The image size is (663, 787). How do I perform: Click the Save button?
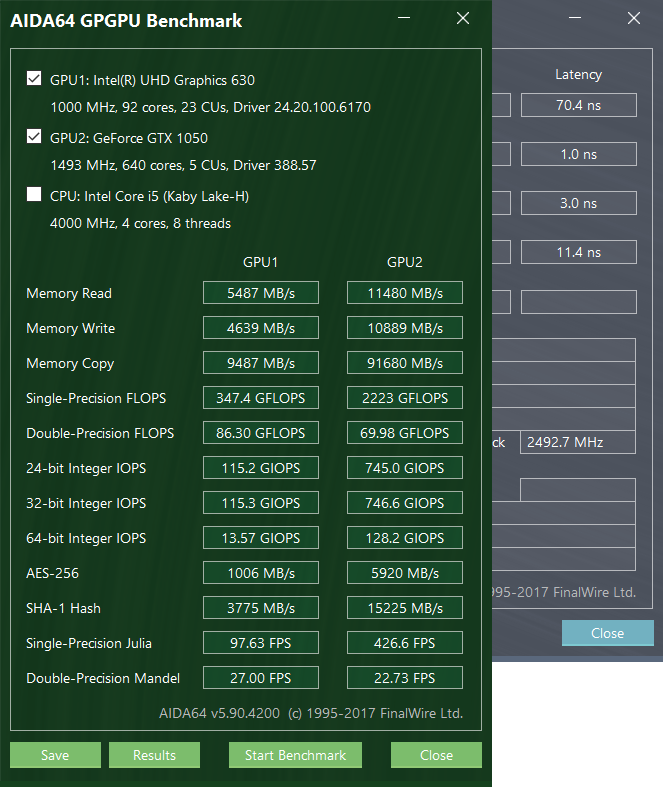click(55, 755)
